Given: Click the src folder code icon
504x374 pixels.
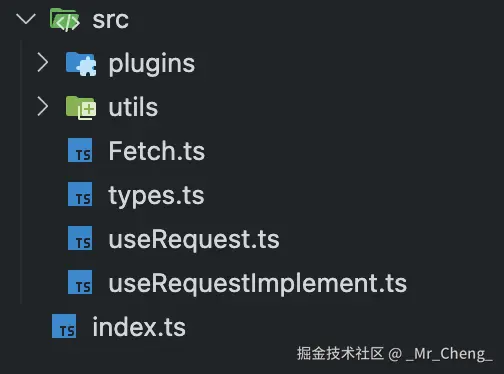Looking at the screenshot, I should click(65, 20).
